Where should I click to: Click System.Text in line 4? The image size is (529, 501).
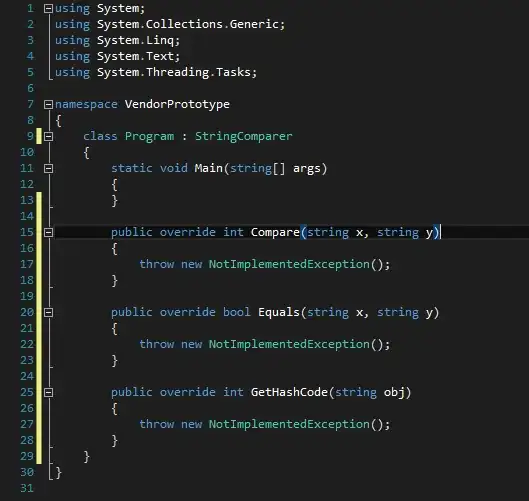coord(135,56)
